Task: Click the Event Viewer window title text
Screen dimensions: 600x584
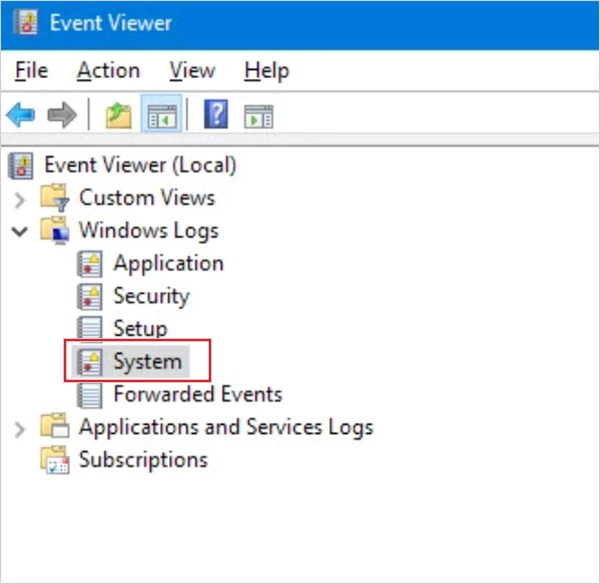Action: pyautogui.click(x=111, y=23)
